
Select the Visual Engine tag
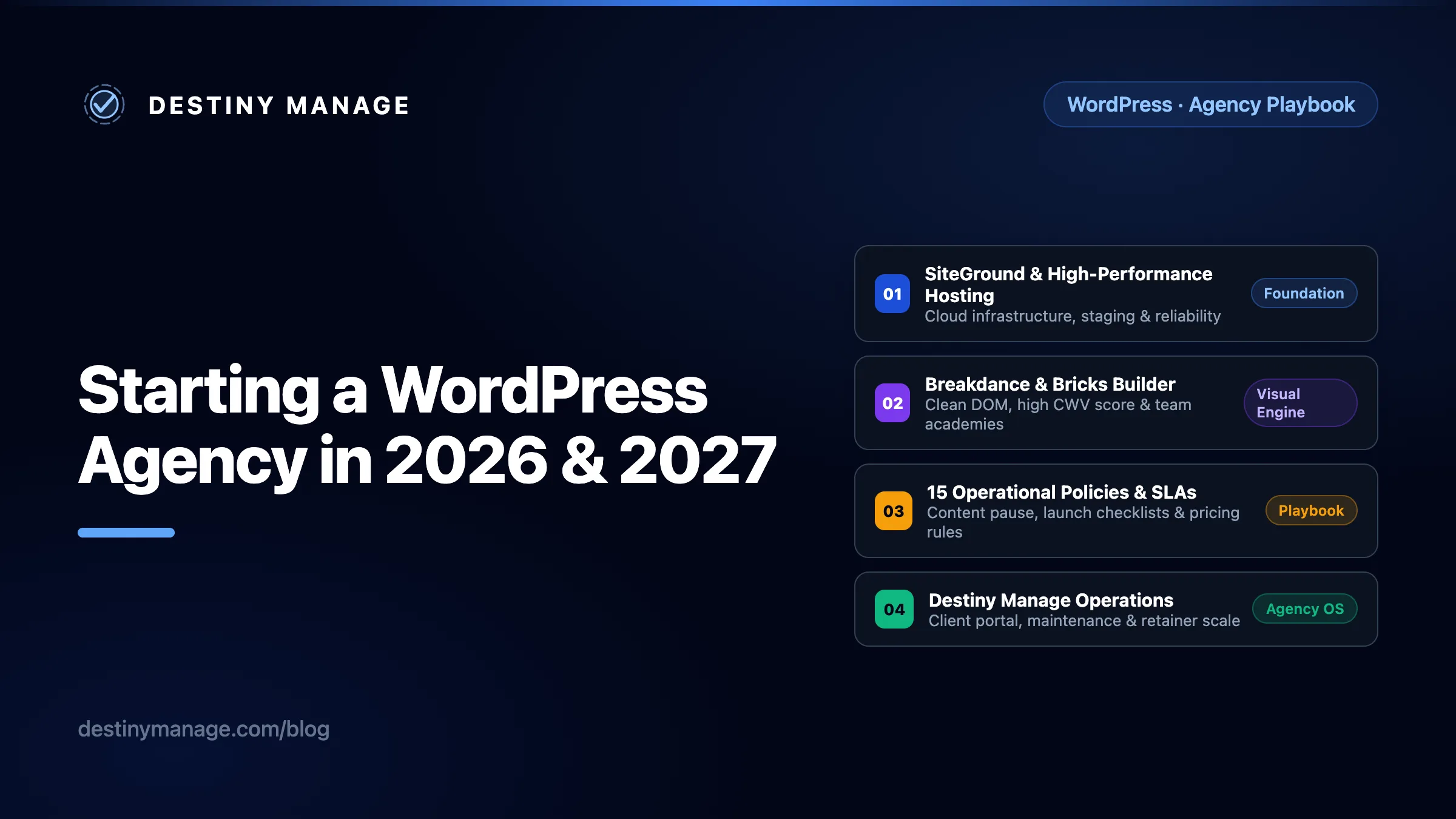tap(1300, 403)
